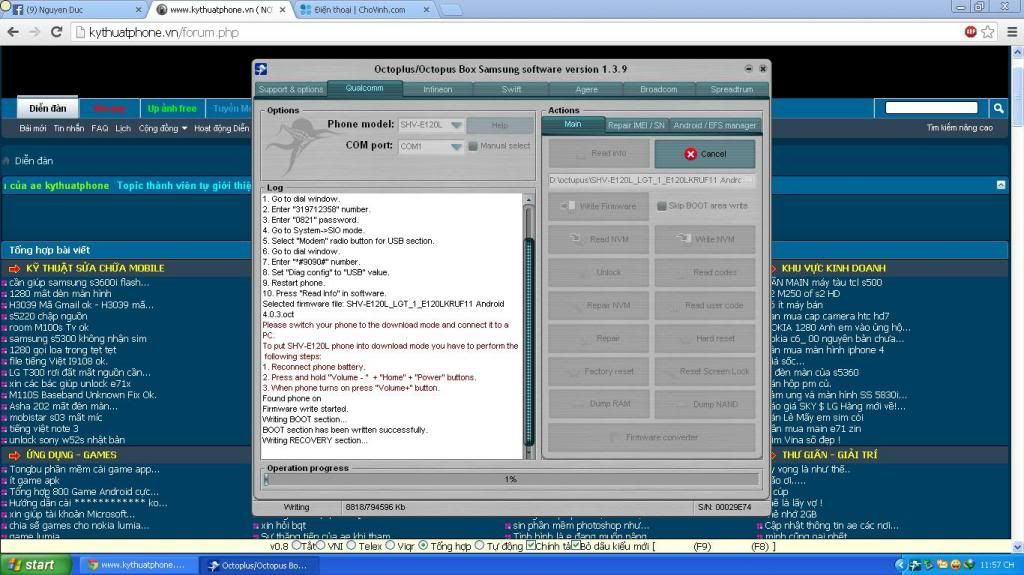Bookmark this page with star icon
This screenshot has height=575, width=1024.
(988, 32)
